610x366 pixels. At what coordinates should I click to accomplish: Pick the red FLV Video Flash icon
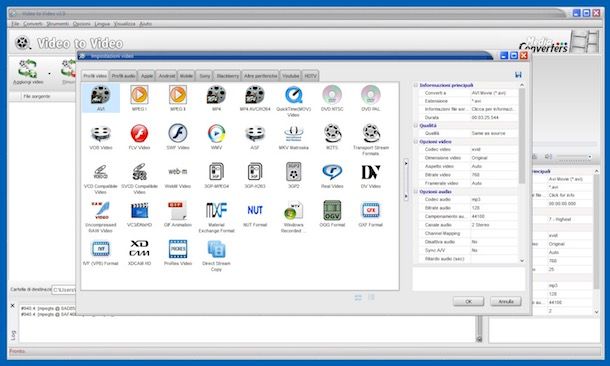pos(139,133)
